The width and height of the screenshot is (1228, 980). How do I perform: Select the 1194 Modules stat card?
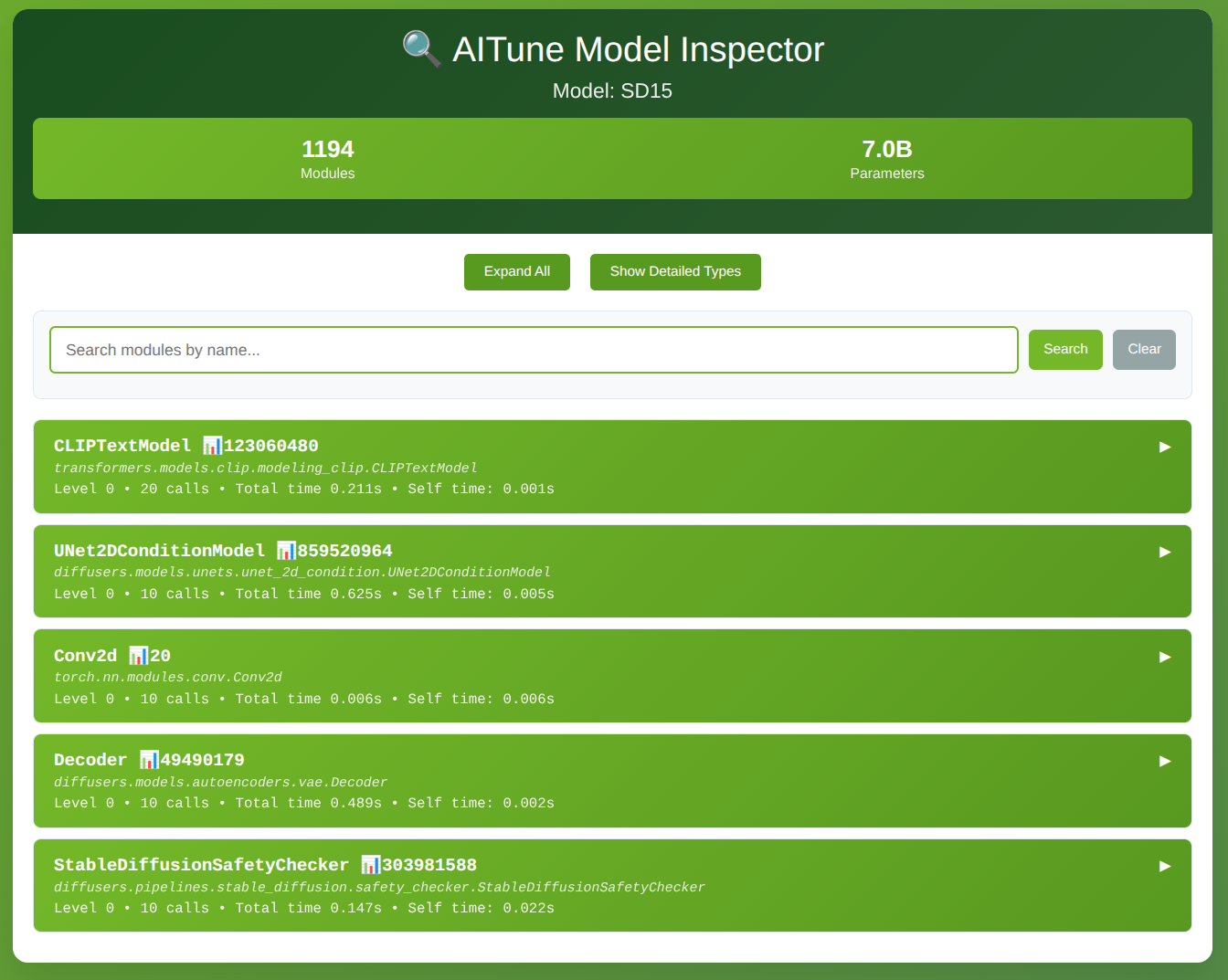pyautogui.click(x=327, y=158)
